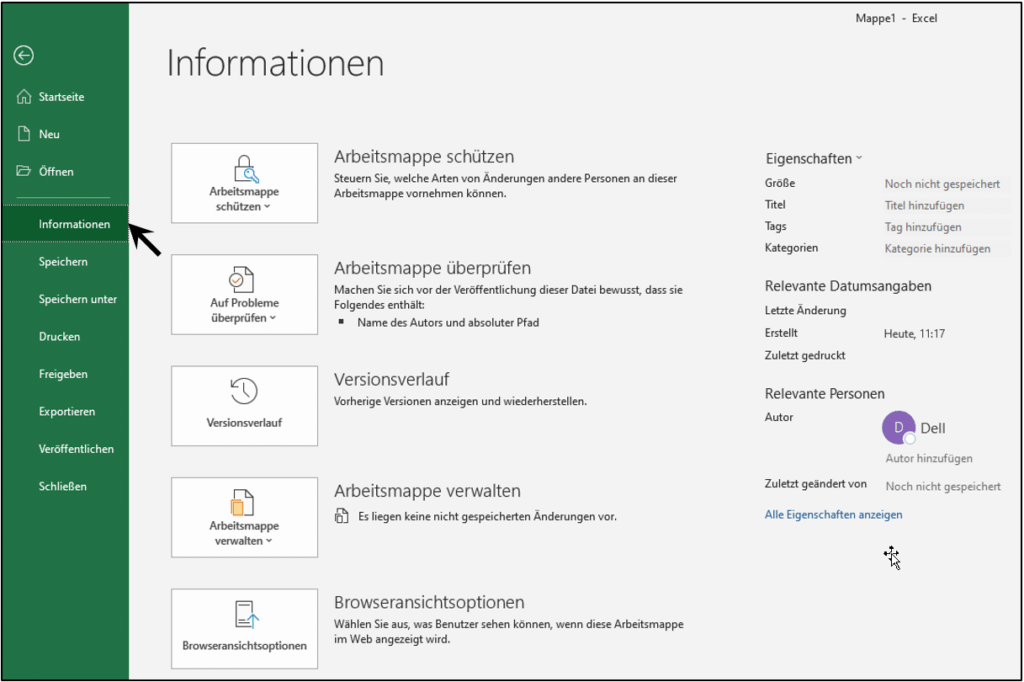Click the Name des Autors und absoluter Pfad item
1024x682 pixels.
click(x=448, y=322)
